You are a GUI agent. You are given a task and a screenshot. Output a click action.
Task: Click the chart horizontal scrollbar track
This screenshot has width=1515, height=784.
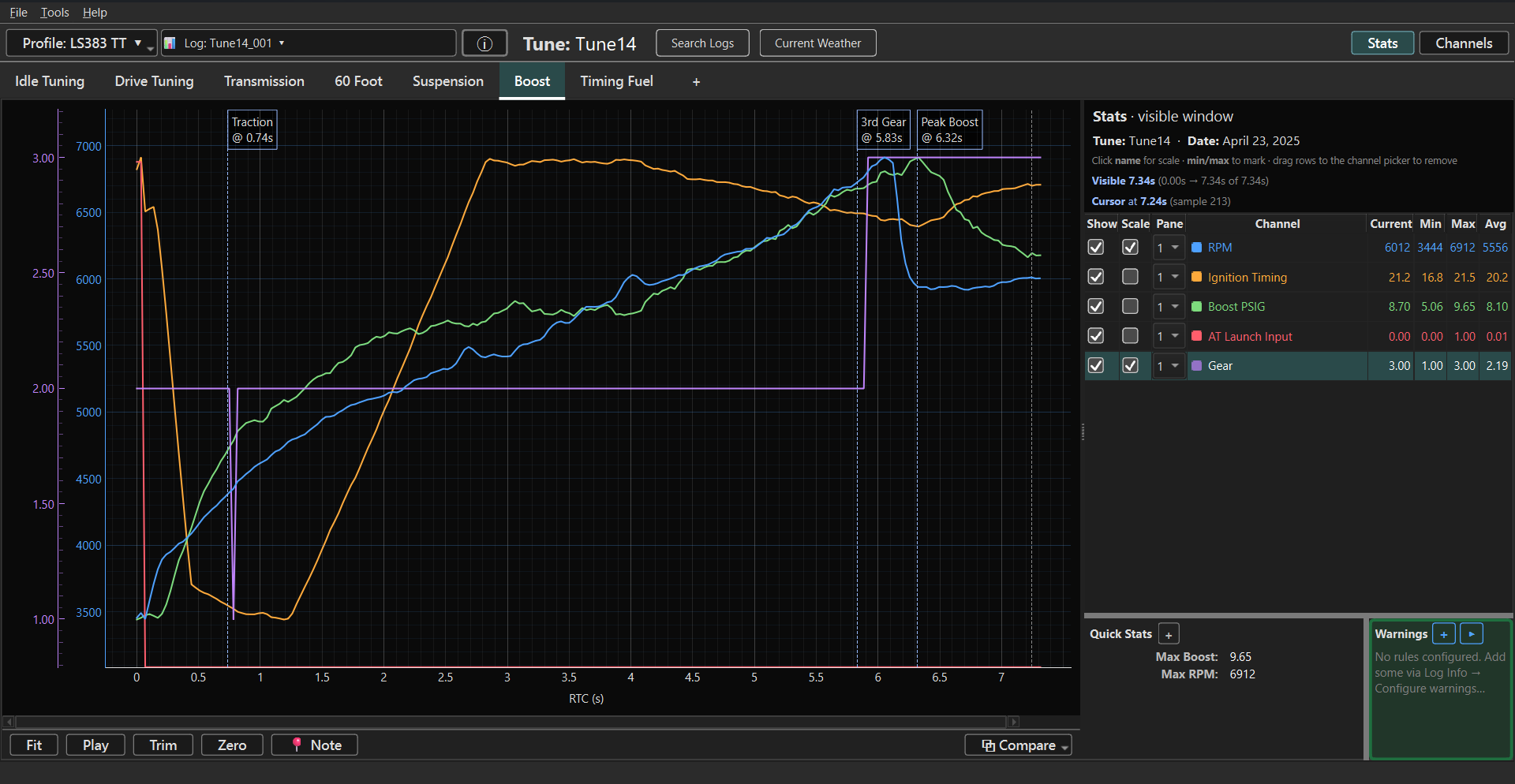point(511,722)
